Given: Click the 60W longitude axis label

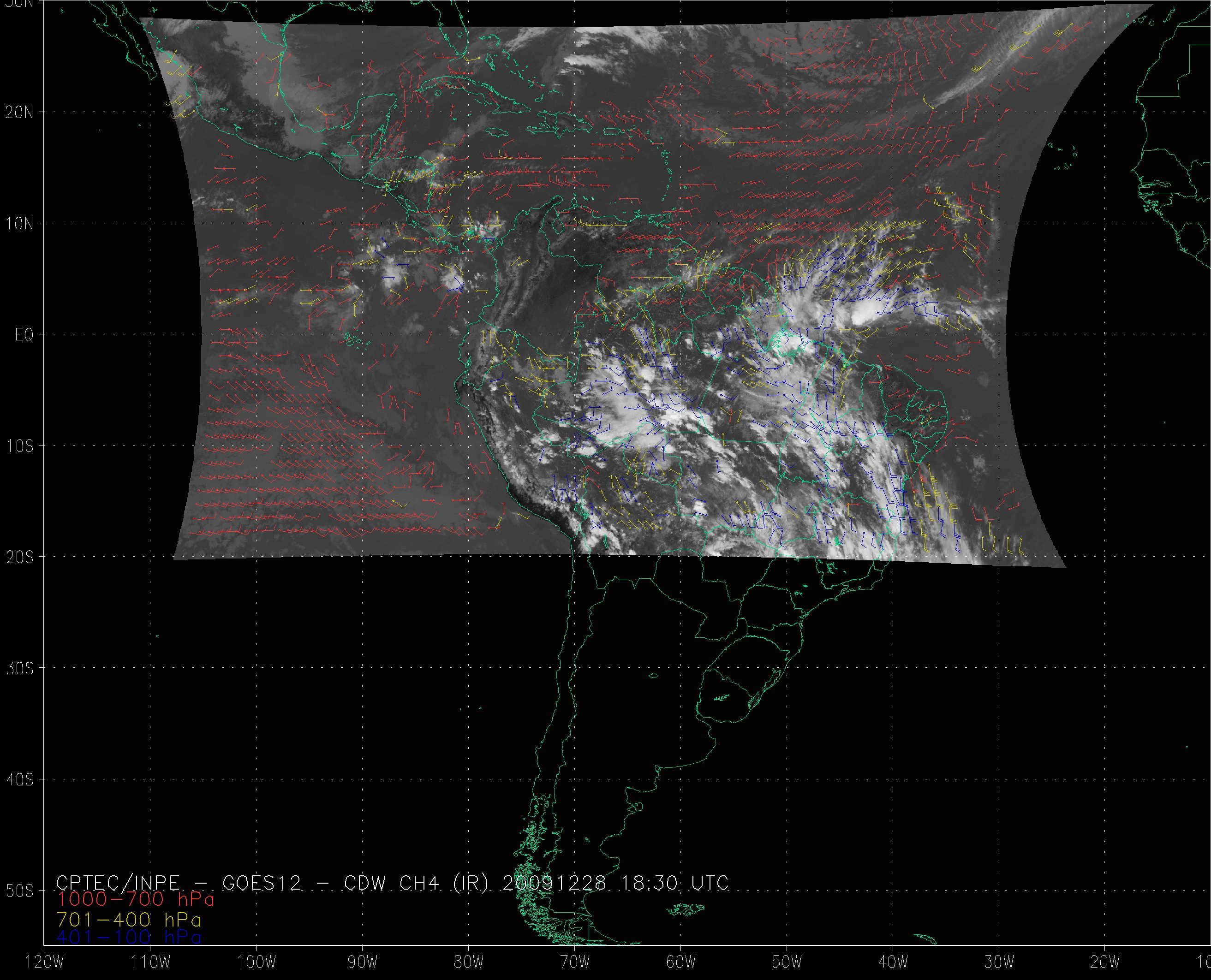Looking at the screenshot, I should click(681, 962).
